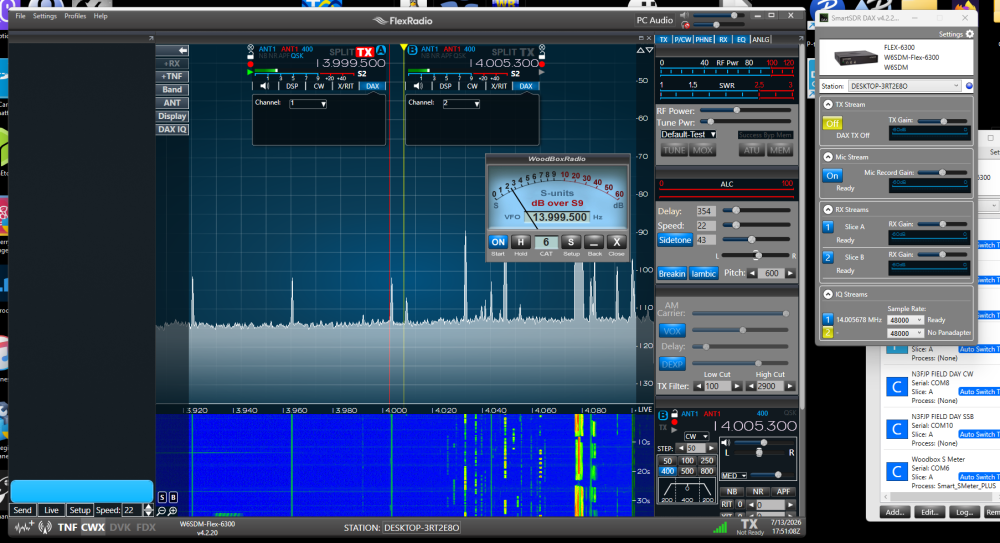Click the +TNF button
This screenshot has height=543, width=1000.
172,77
